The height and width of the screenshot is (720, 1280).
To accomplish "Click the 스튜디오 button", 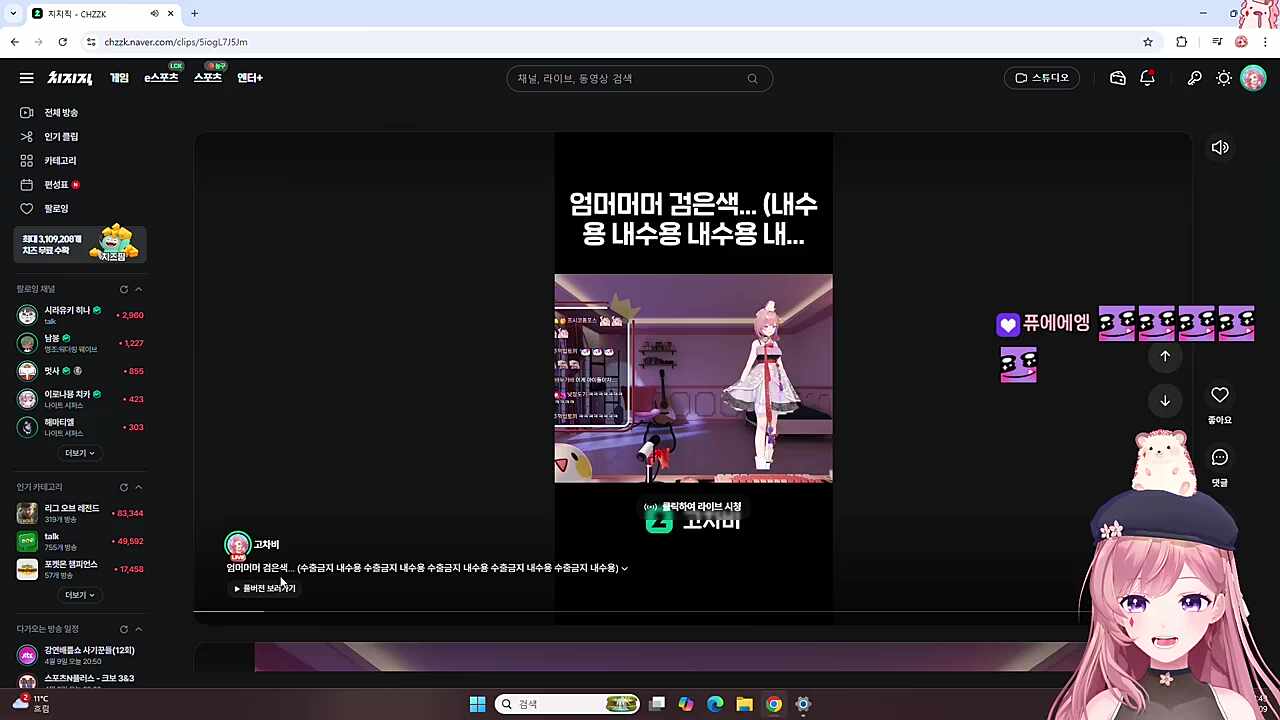I will [1042, 78].
